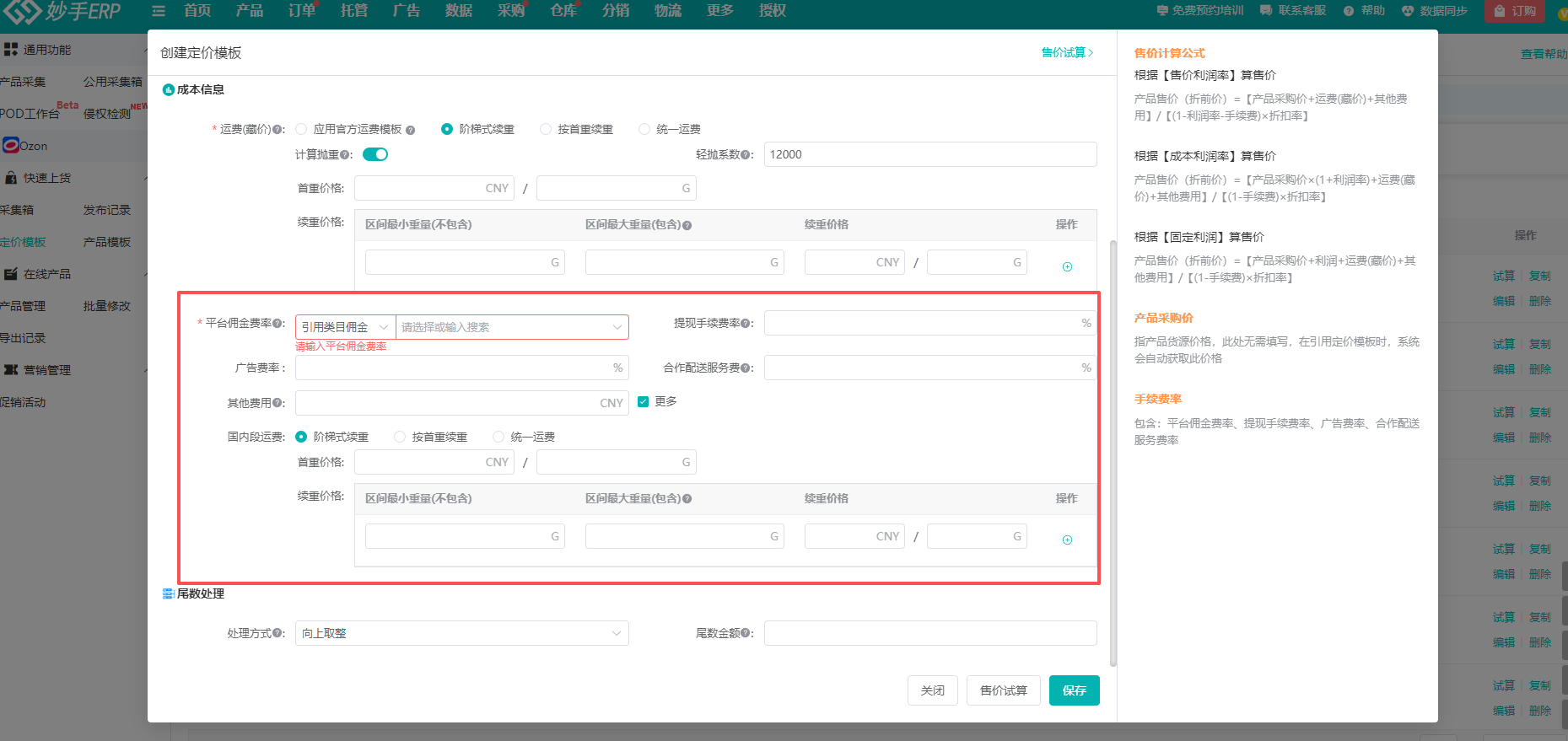Click help icon next to 轻抛系数
This screenshot has height=741, width=1568.
[746, 155]
